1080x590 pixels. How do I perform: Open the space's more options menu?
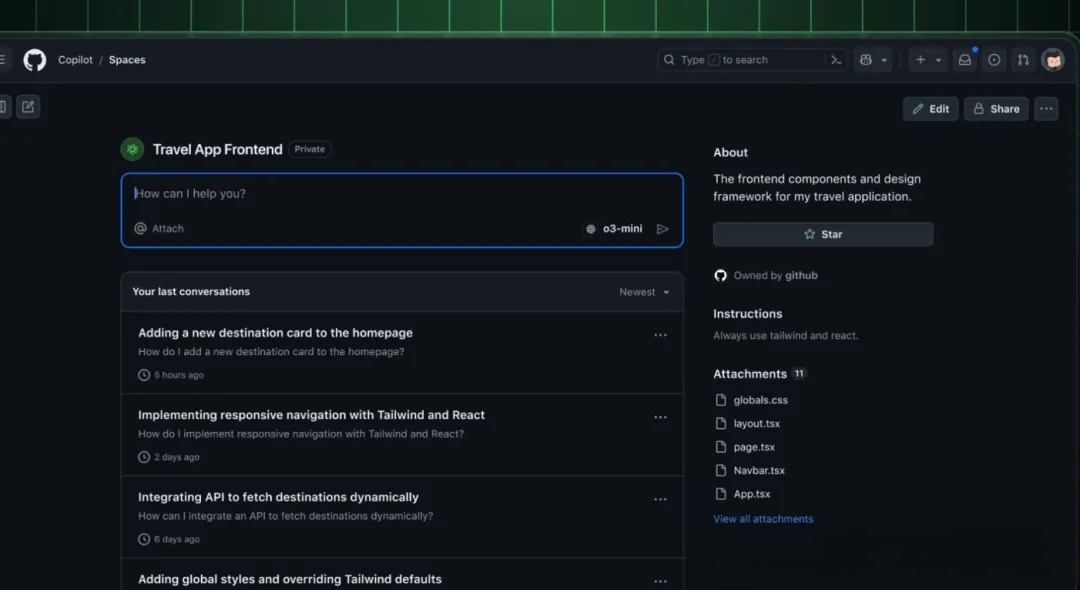(1046, 109)
